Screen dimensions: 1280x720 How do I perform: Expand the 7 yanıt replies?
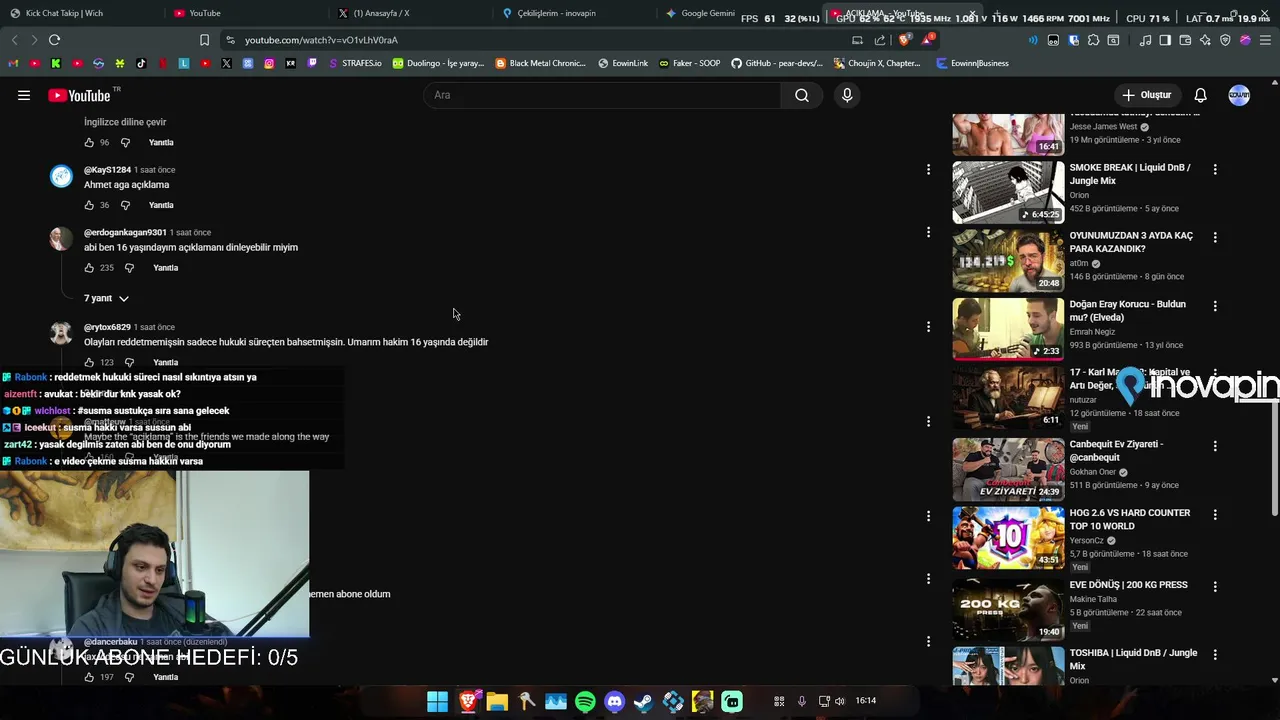106,298
